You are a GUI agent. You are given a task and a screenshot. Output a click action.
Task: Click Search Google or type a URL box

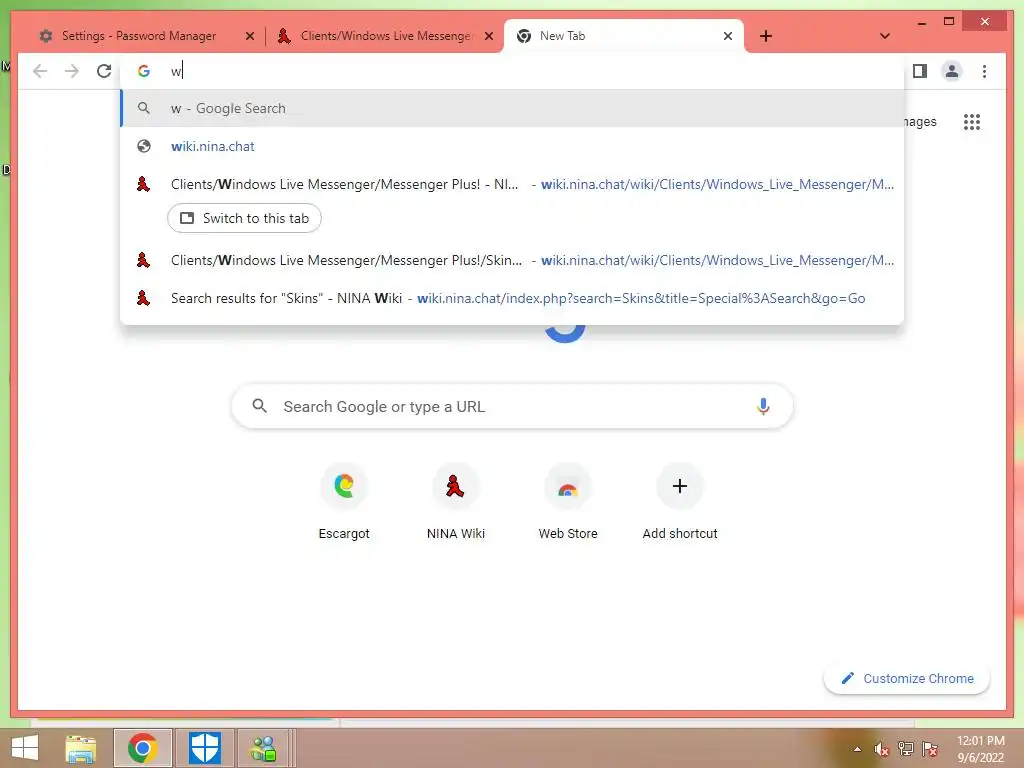(x=512, y=406)
